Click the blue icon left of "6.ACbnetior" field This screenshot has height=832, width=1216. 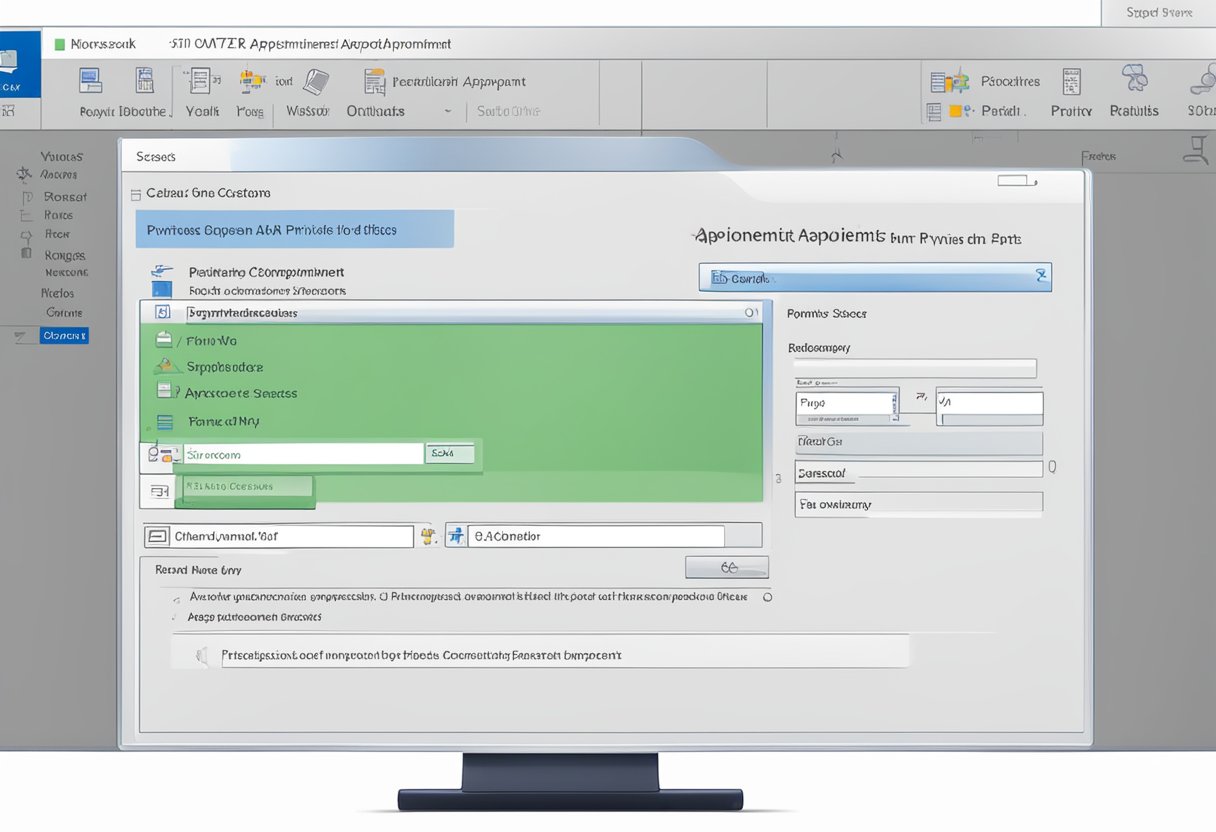tap(456, 536)
